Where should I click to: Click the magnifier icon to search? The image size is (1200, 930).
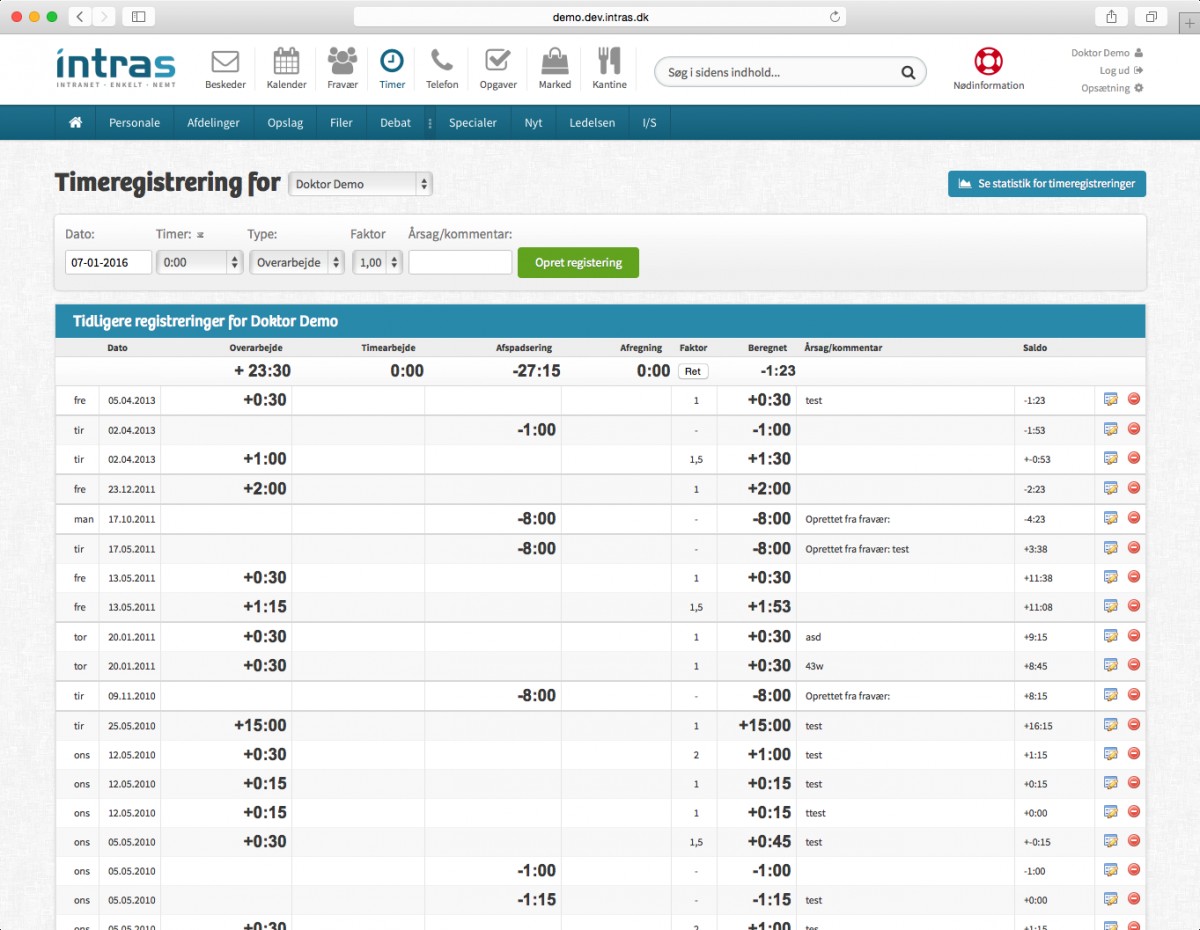tap(907, 72)
